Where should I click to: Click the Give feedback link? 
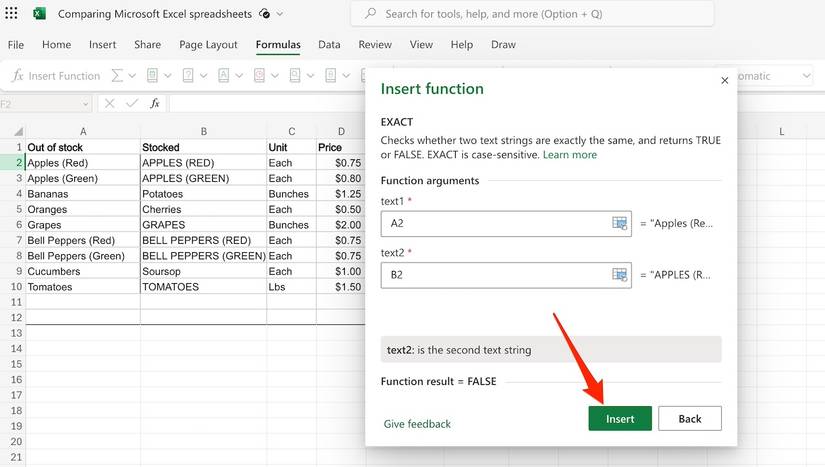pyautogui.click(x=417, y=424)
